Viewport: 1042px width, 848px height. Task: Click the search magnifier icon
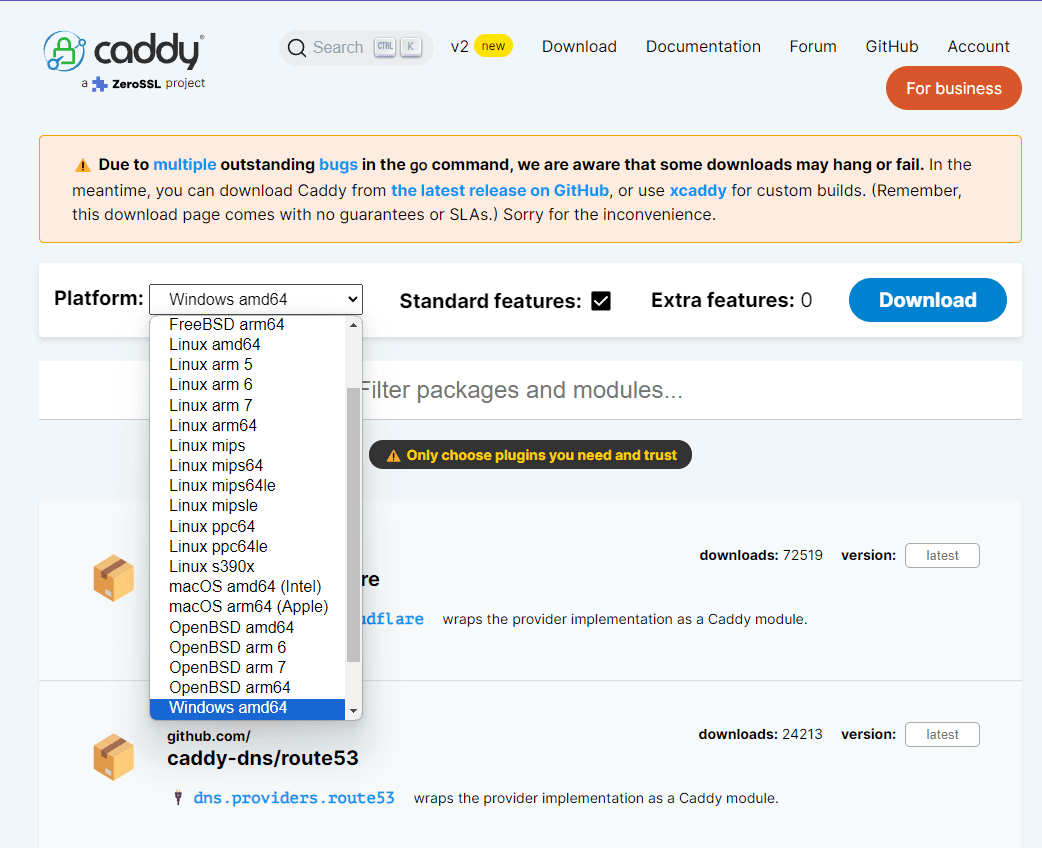pyautogui.click(x=297, y=47)
